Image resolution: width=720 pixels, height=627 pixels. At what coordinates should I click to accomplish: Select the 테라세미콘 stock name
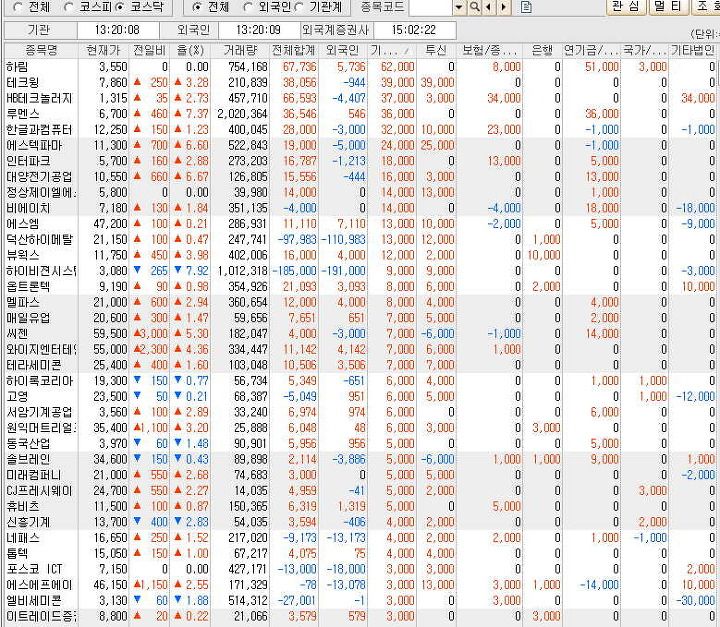34,365
